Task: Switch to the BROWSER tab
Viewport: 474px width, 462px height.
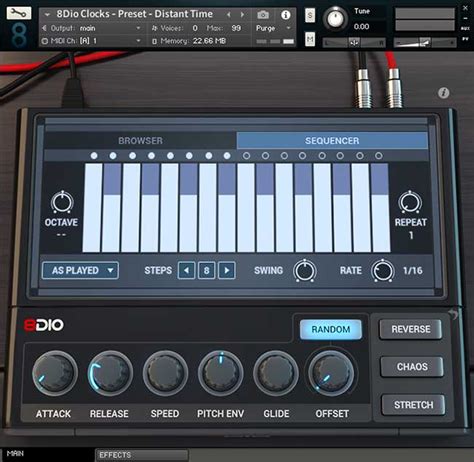Action: click(140, 141)
